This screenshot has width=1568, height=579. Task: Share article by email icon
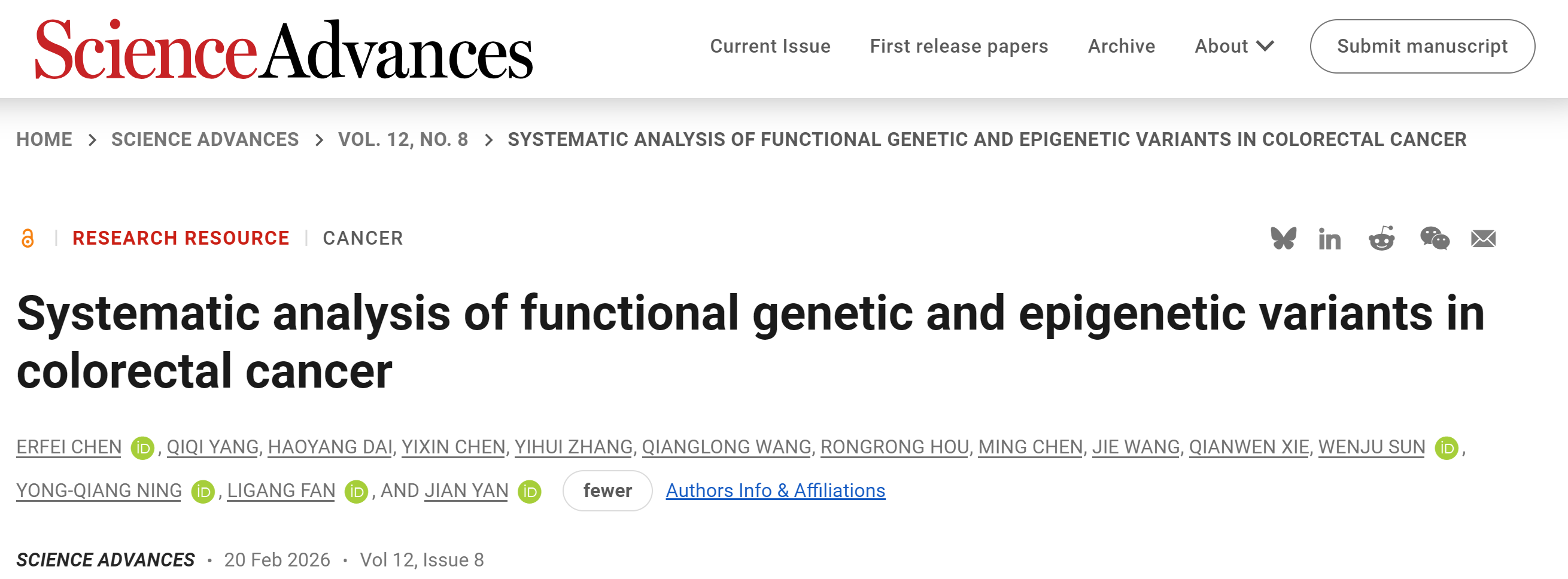pyautogui.click(x=1483, y=239)
